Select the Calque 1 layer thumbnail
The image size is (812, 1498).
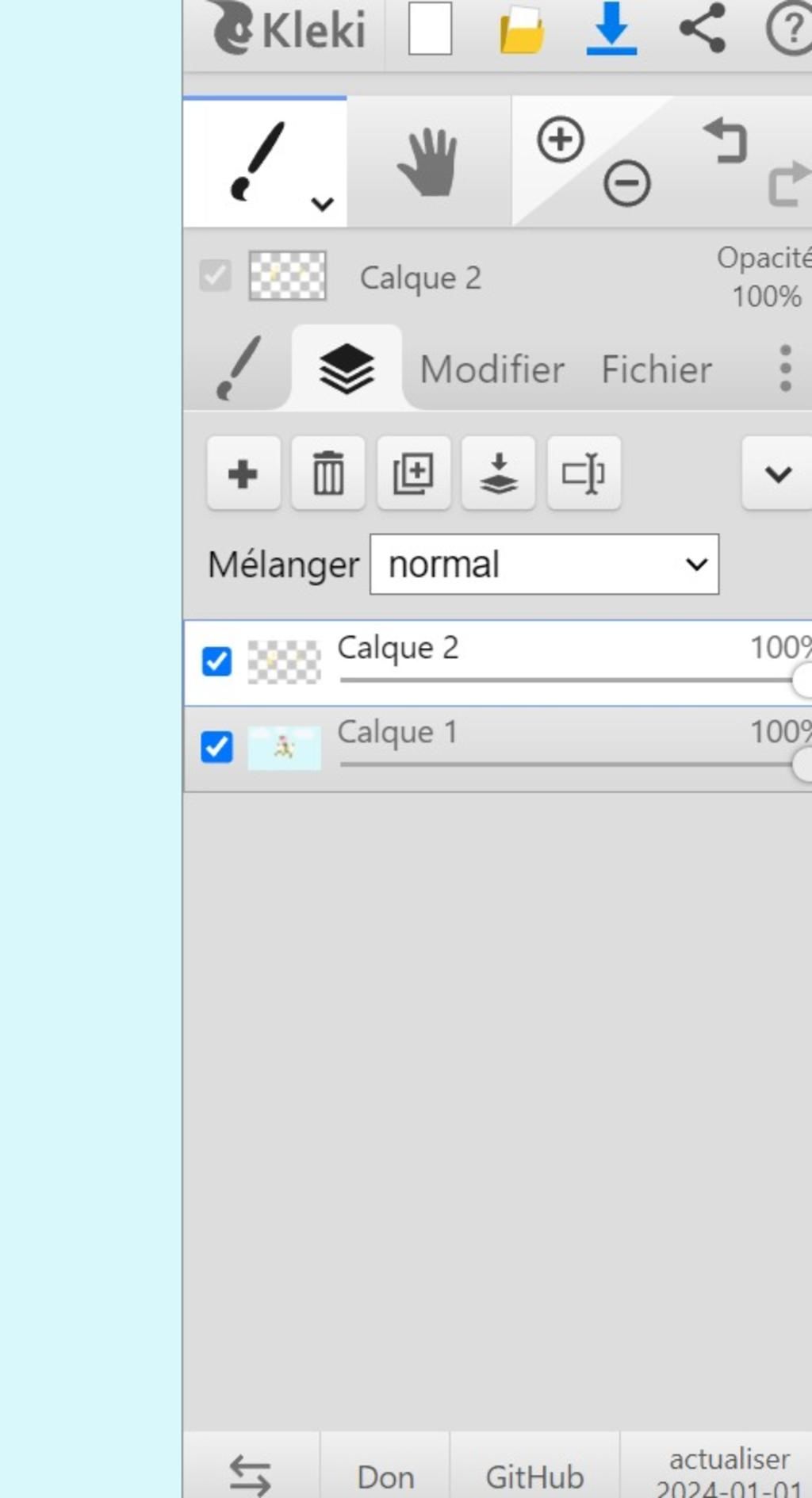pos(285,747)
